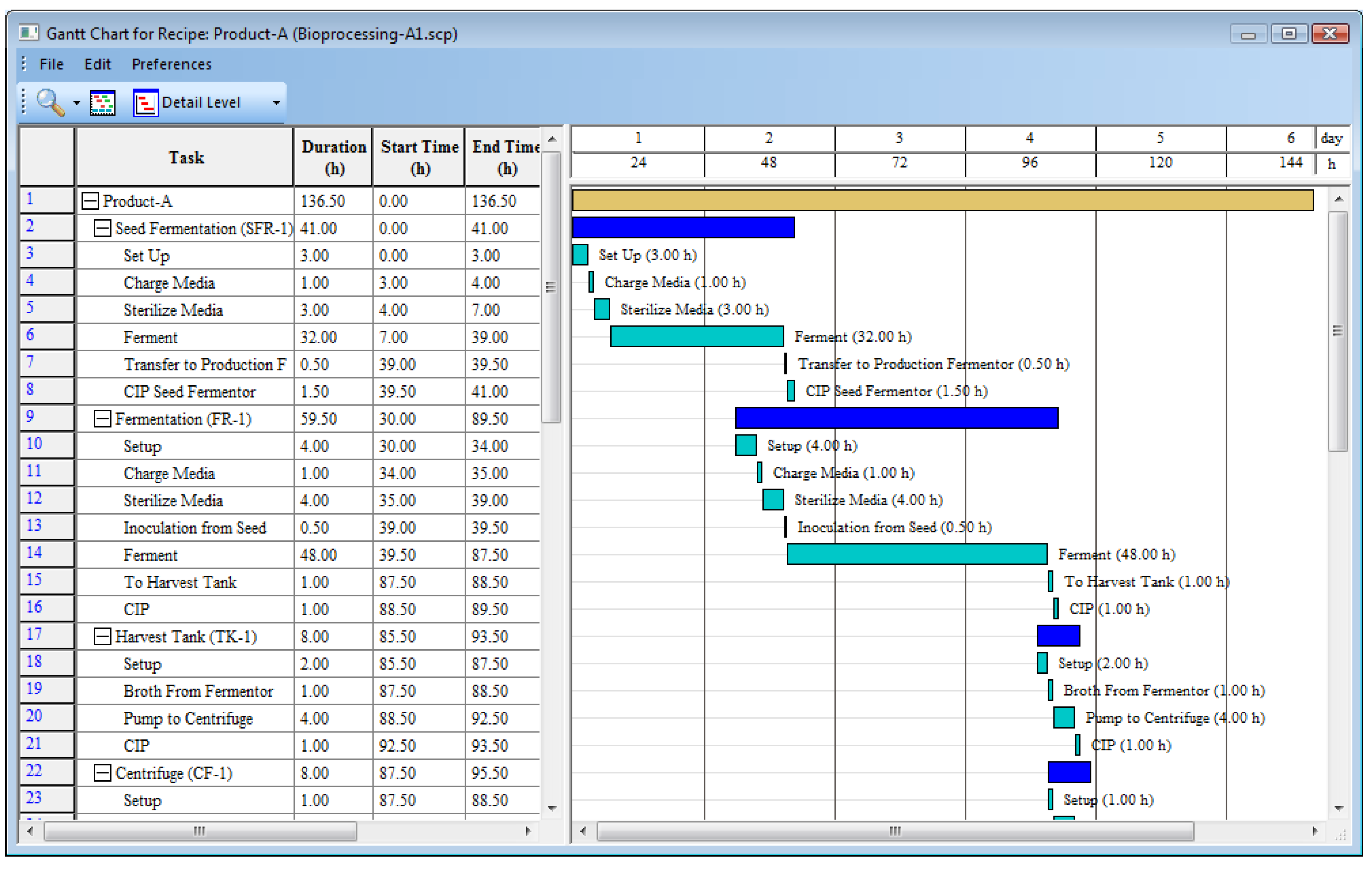This screenshot has width=1372, height=870.
Task: Click the blue Centrifuge (CF-1) summary bar
Action: click(1069, 772)
